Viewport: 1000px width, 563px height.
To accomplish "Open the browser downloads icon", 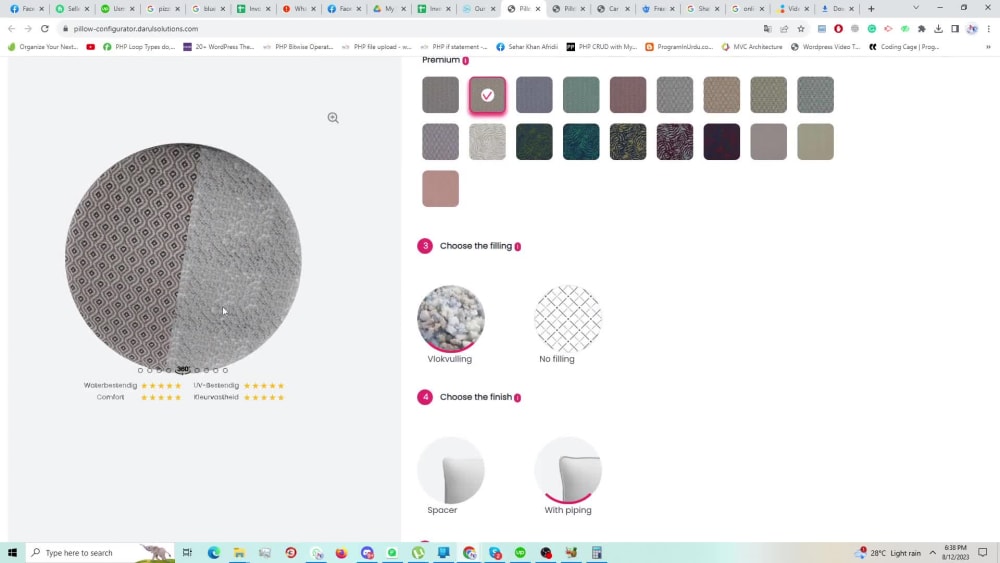I will point(938,29).
